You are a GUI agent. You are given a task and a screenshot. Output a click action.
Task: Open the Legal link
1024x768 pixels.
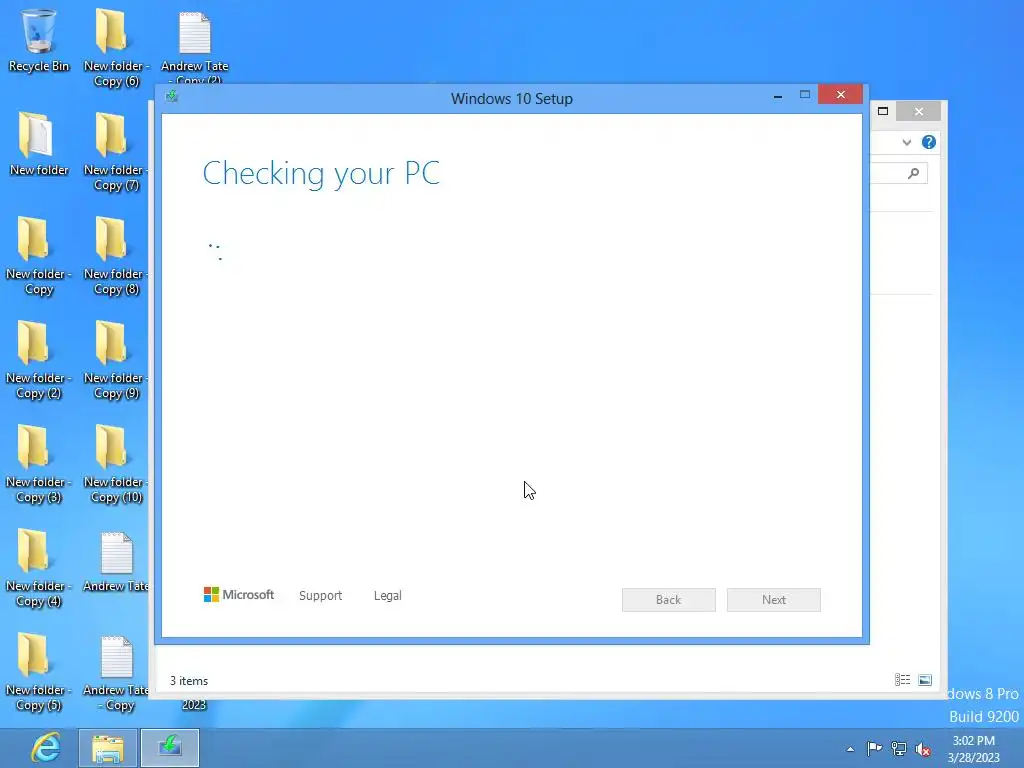click(387, 596)
